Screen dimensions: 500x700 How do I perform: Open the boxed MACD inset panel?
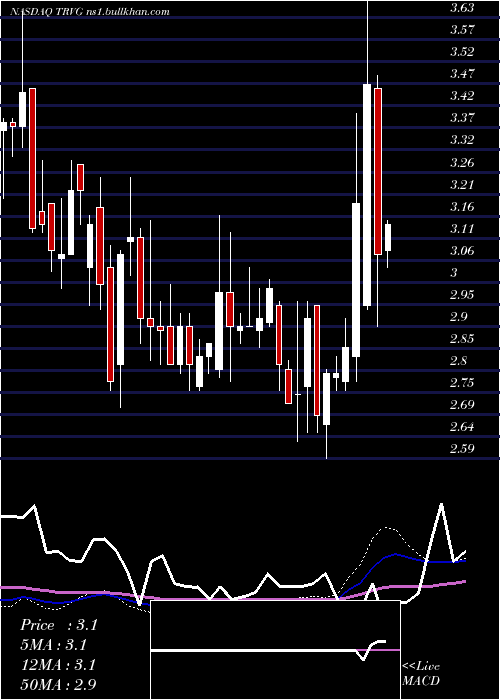click(275, 650)
